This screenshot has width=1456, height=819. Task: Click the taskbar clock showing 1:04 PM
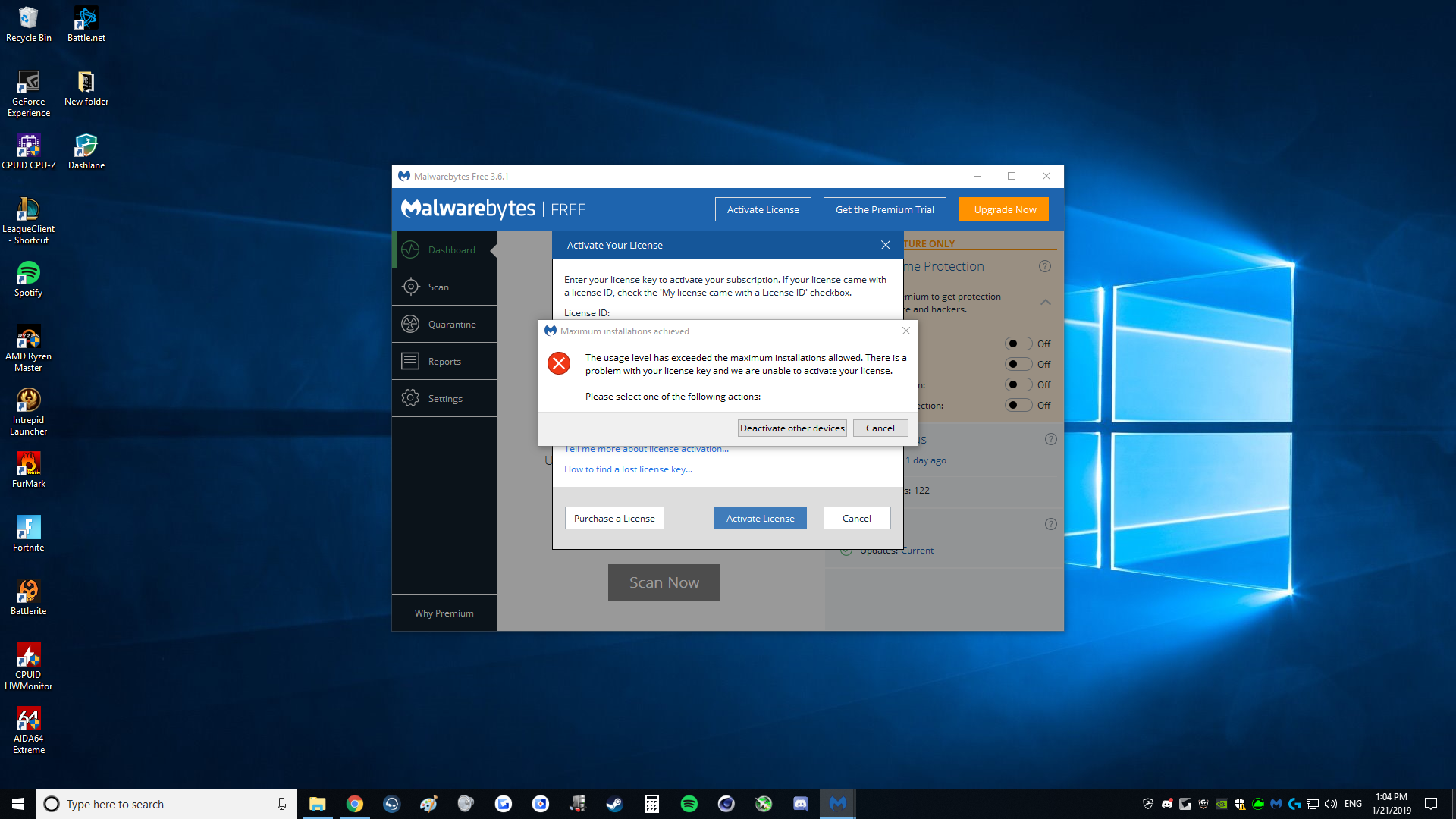tap(1392, 804)
